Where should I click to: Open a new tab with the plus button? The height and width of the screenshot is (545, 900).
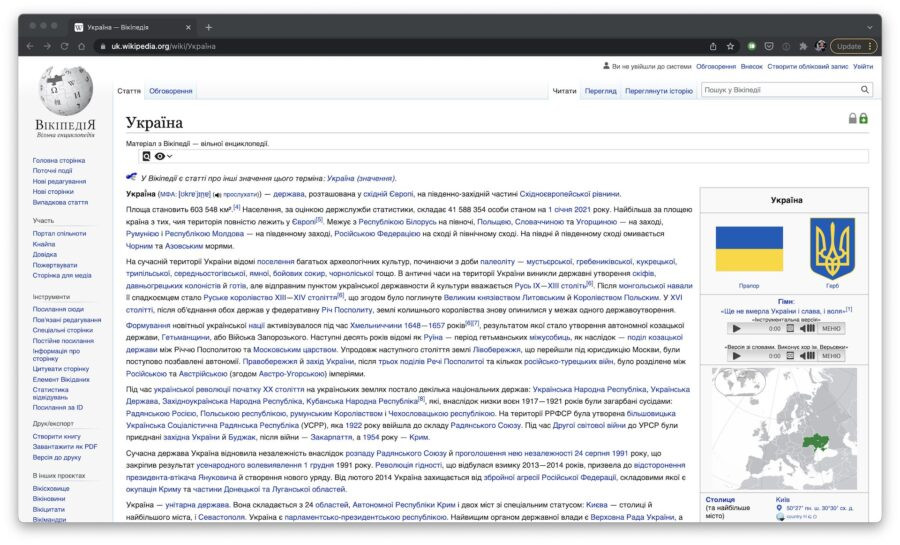(x=208, y=27)
